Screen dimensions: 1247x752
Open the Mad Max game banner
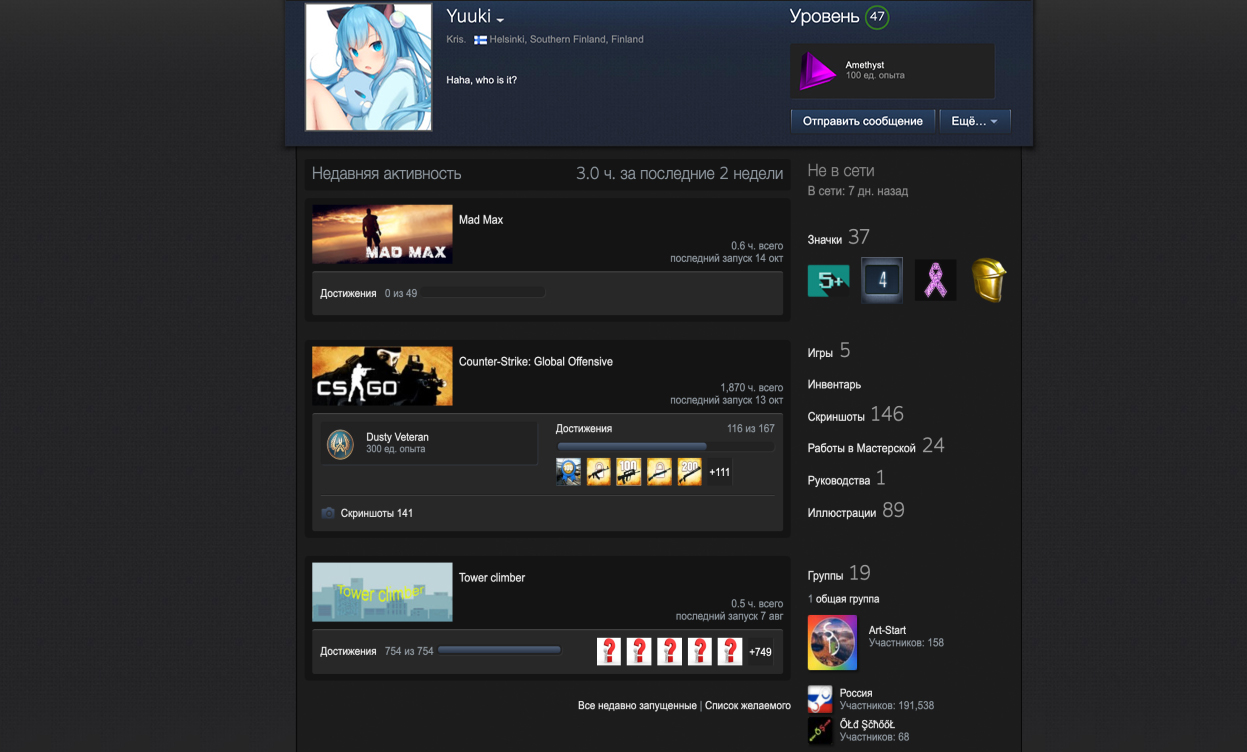(x=382, y=234)
